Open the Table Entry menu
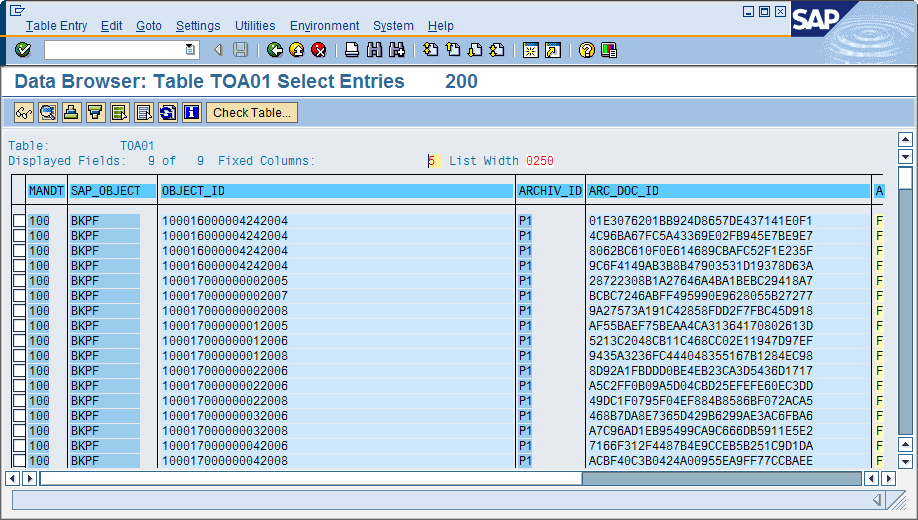This screenshot has width=918, height=520. (56, 26)
